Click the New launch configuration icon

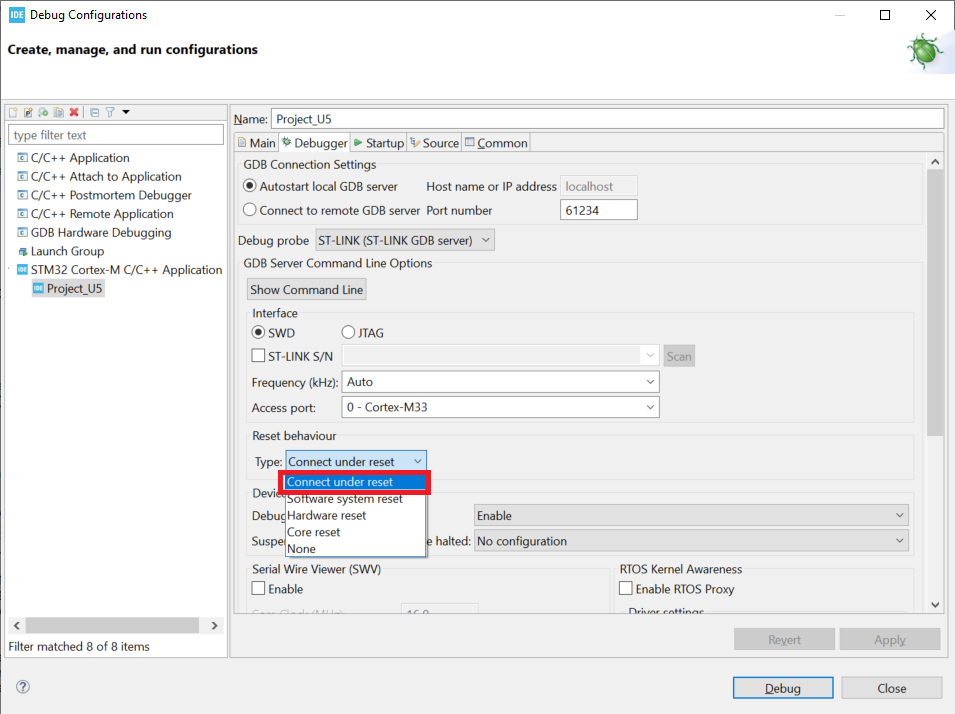13,112
